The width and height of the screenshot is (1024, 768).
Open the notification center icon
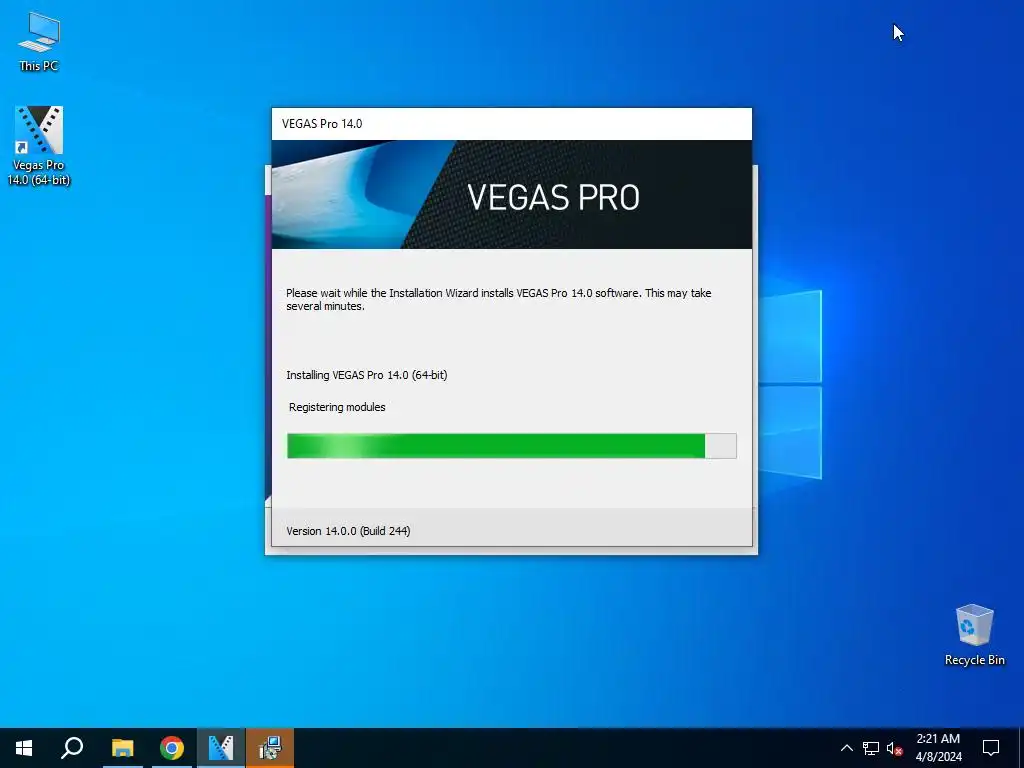click(x=991, y=748)
